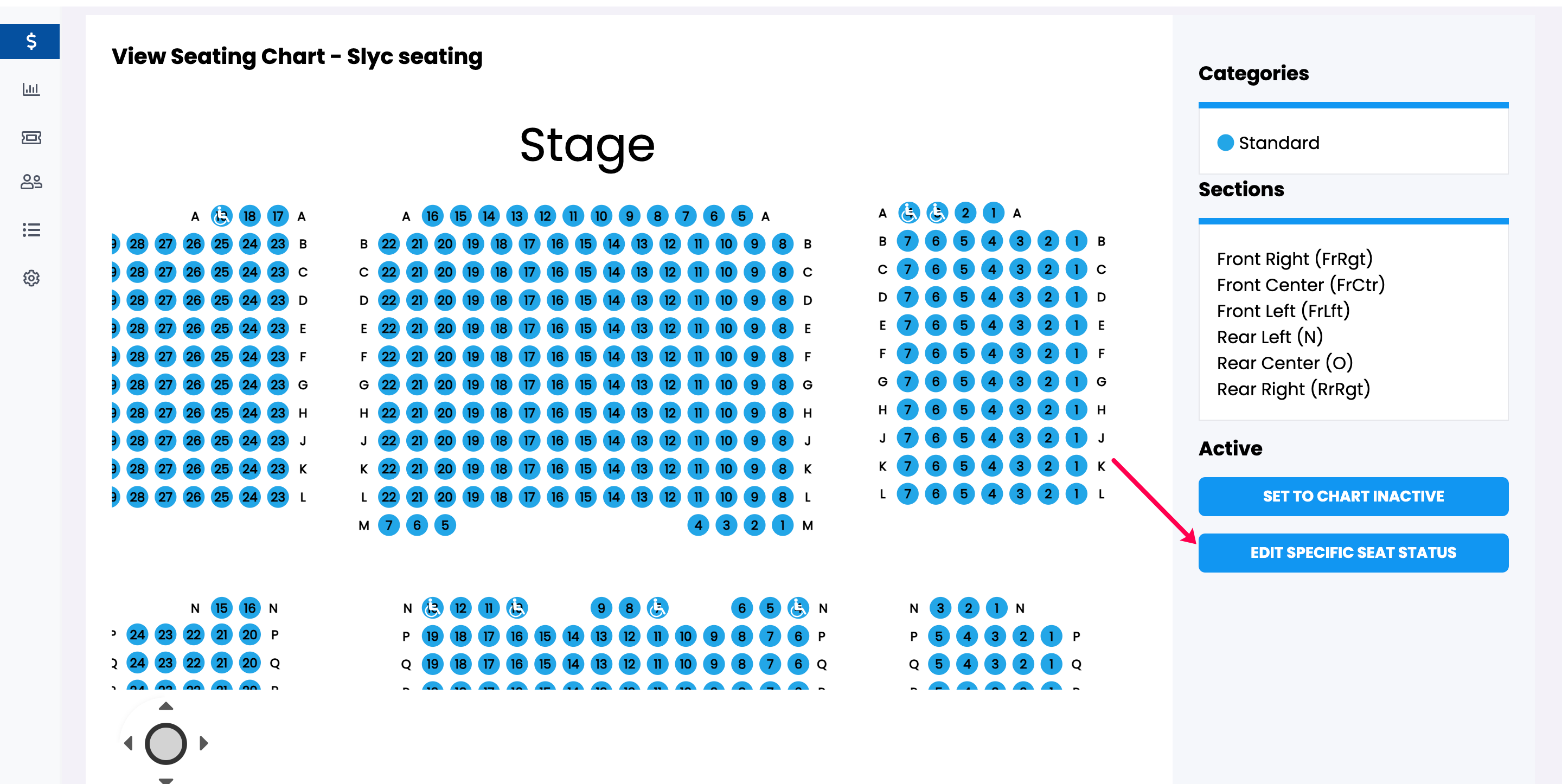Open the list icon in sidebar

pyautogui.click(x=31, y=230)
